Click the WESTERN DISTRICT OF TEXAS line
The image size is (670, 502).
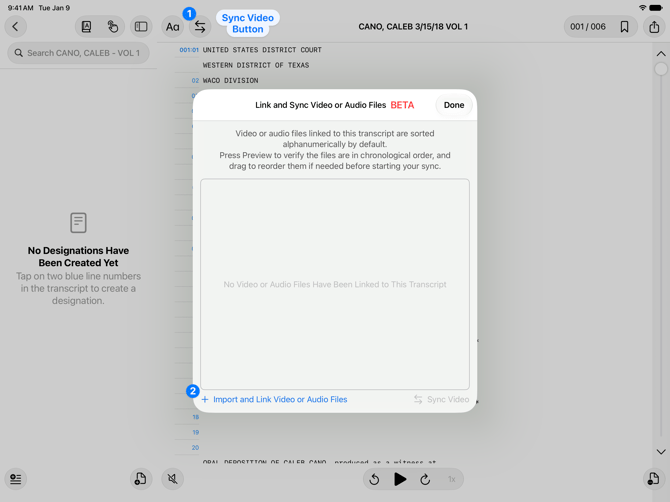click(x=256, y=65)
